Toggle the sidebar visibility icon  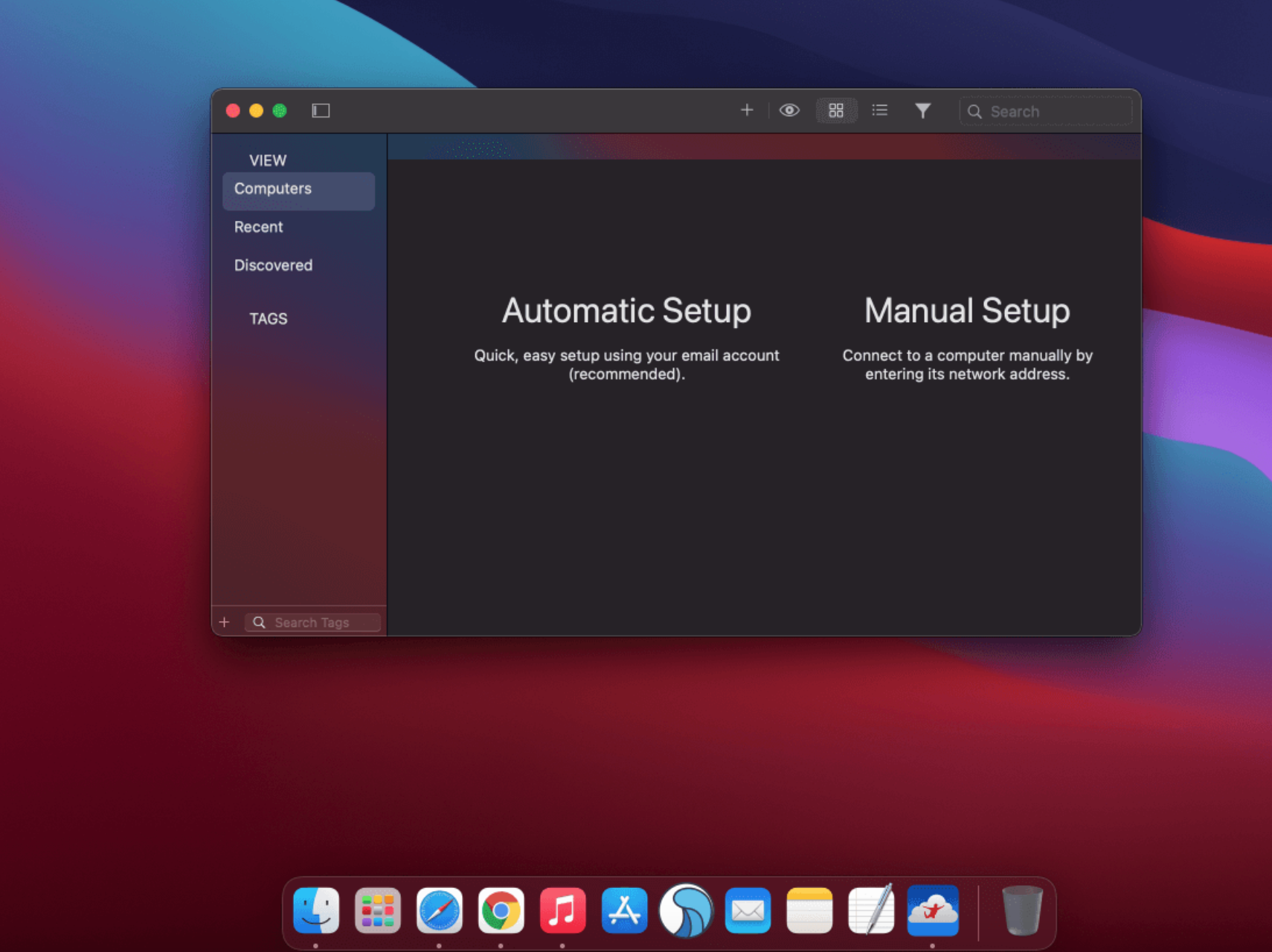coord(320,110)
